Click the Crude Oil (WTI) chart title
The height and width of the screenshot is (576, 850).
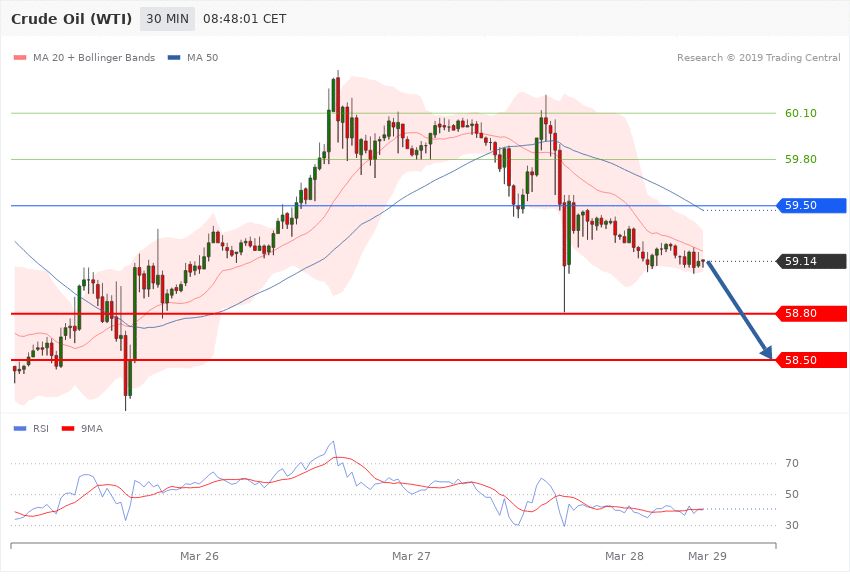(70, 19)
